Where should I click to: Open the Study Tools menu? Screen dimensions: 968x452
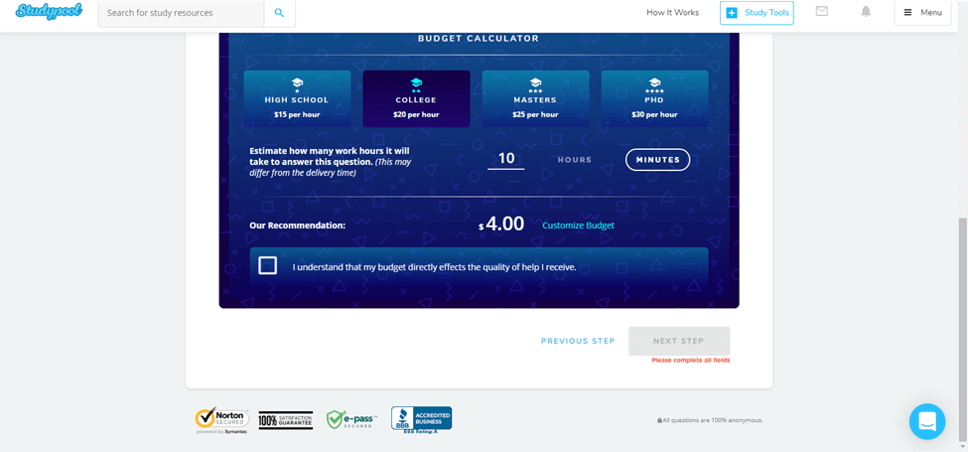point(757,13)
